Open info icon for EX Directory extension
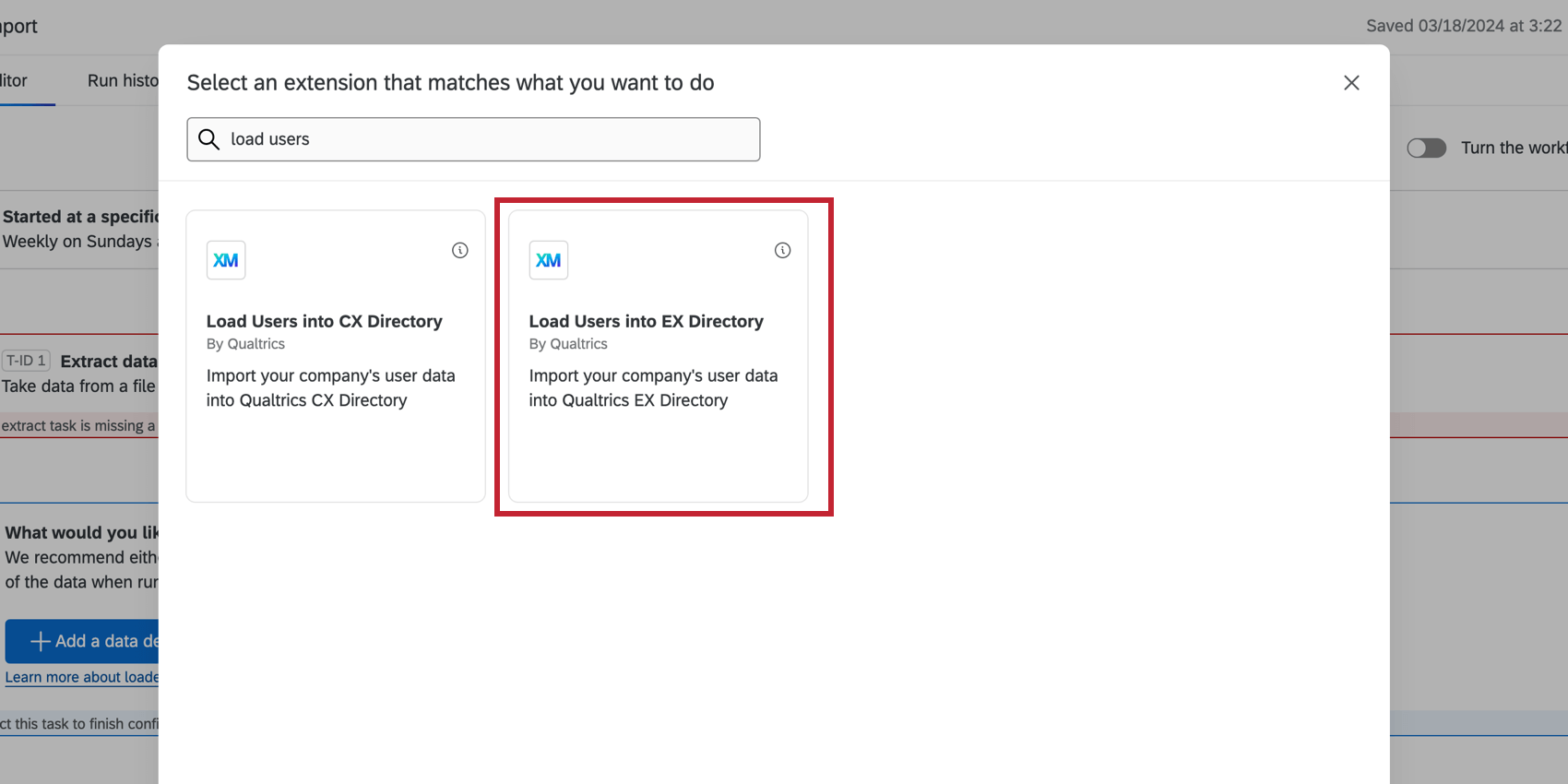Viewport: 1568px width, 784px height. click(782, 250)
